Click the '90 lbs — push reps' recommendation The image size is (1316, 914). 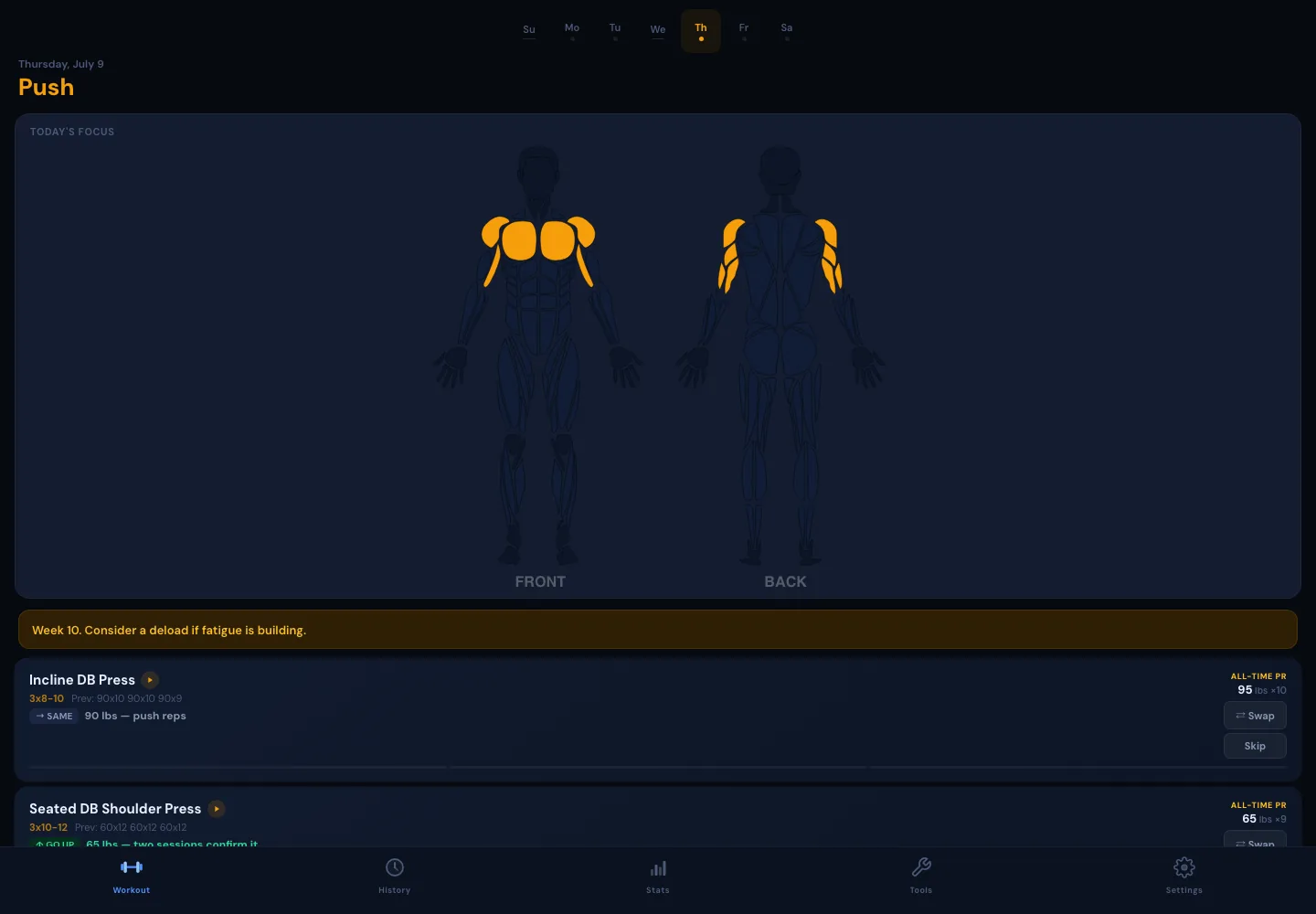[135, 716]
